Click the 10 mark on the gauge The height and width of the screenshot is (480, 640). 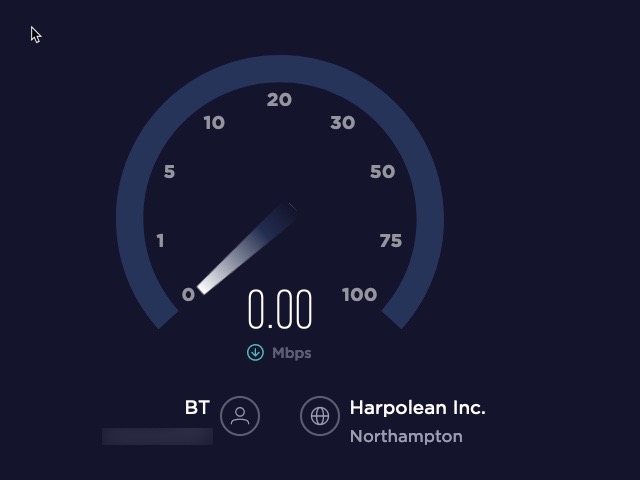tap(214, 122)
